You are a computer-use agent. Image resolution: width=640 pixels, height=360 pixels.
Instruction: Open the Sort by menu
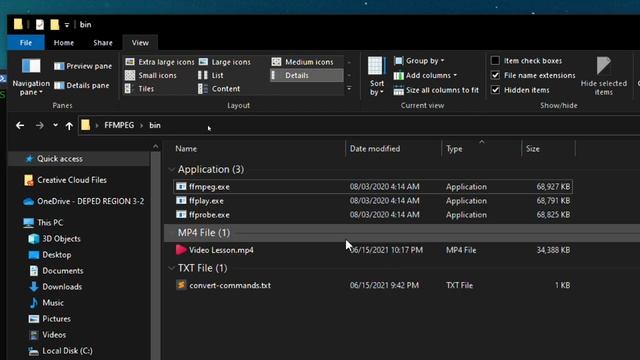tap(376, 77)
